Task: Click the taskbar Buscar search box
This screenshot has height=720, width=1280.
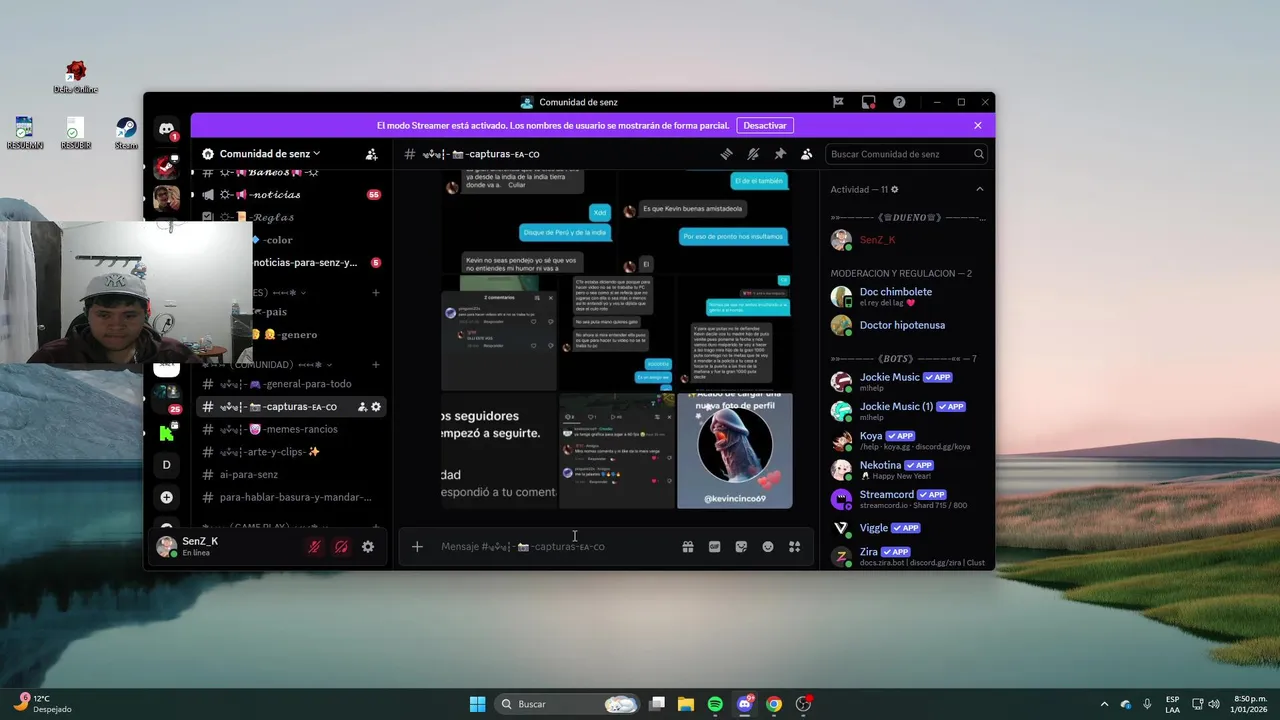Action: pos(568,704)
